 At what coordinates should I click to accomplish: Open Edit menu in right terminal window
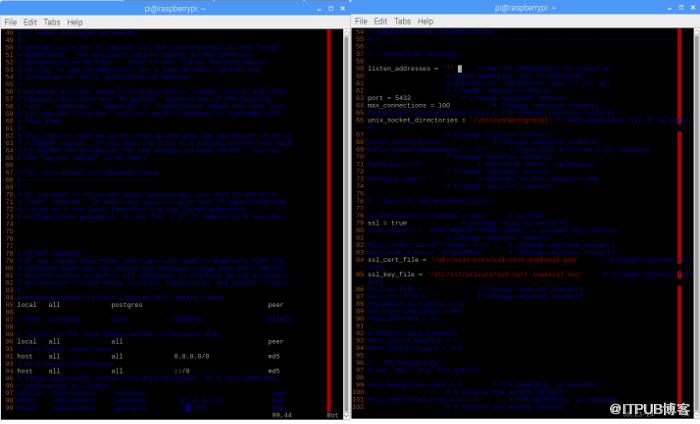[x=381, y=21]
